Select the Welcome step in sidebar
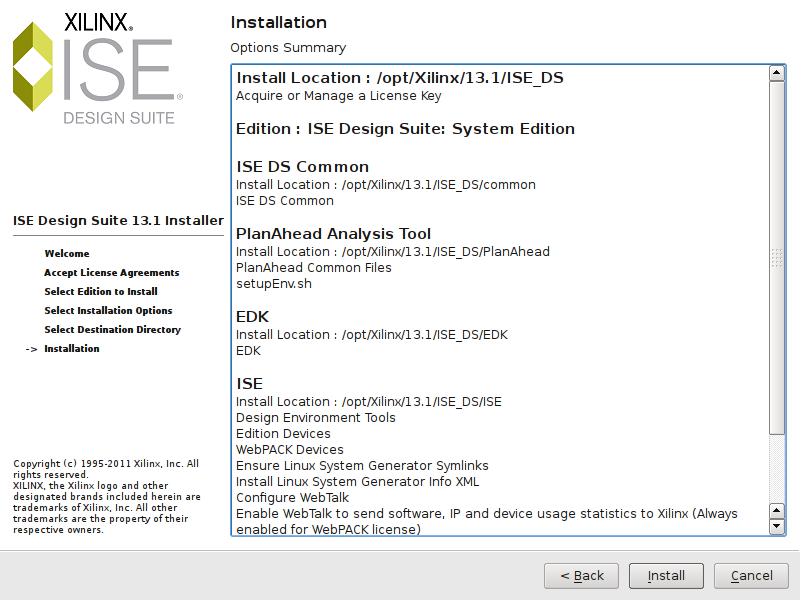This screenshot has width=800, height=600. (x=67, y=254)
